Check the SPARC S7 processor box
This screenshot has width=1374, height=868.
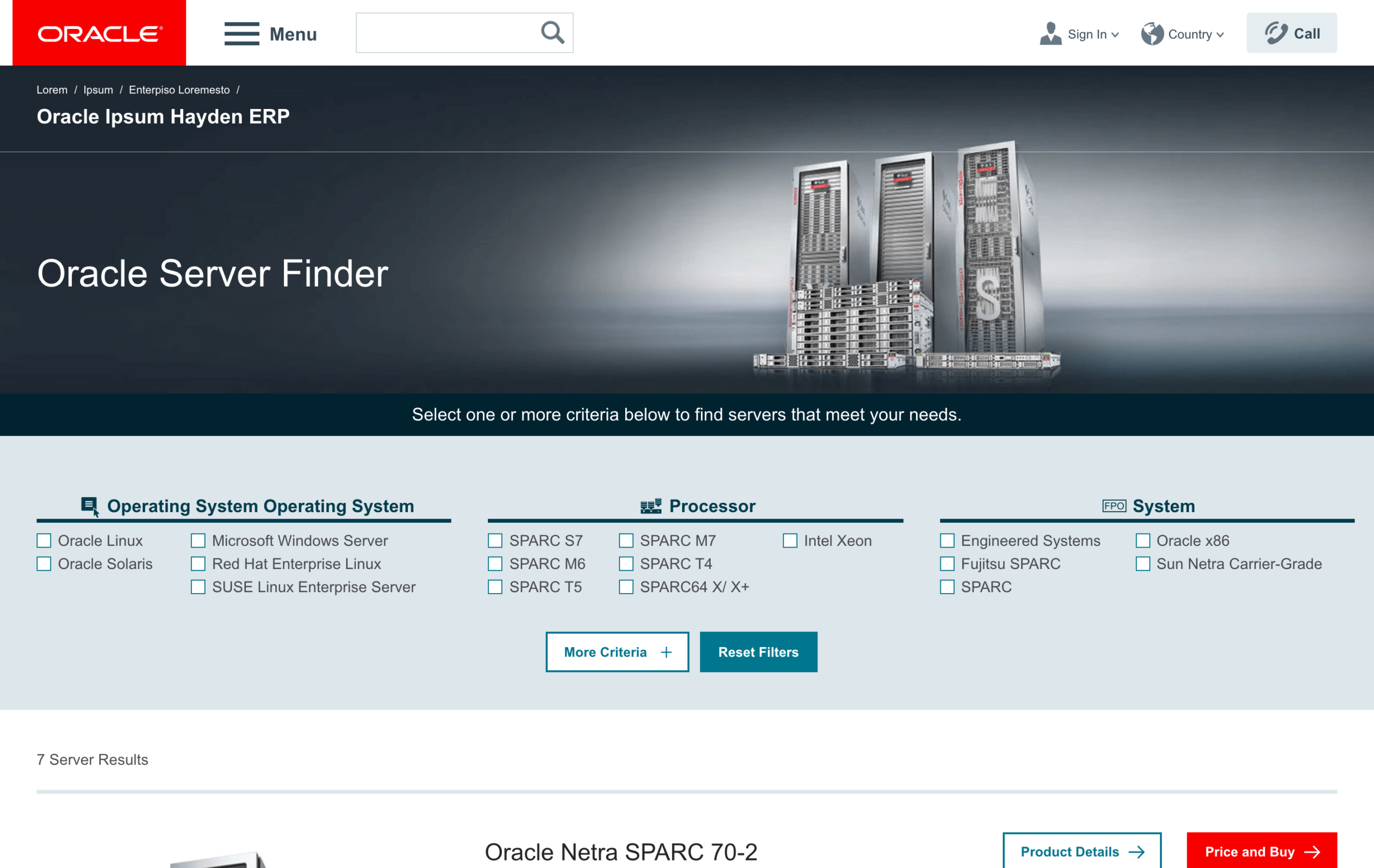495,541
